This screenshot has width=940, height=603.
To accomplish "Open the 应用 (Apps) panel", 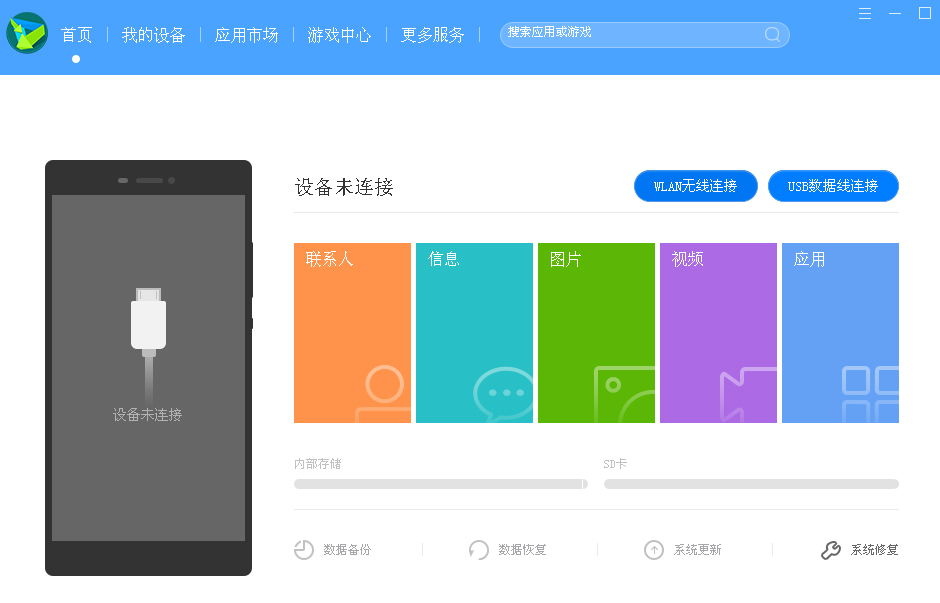I will coord(840,332).
